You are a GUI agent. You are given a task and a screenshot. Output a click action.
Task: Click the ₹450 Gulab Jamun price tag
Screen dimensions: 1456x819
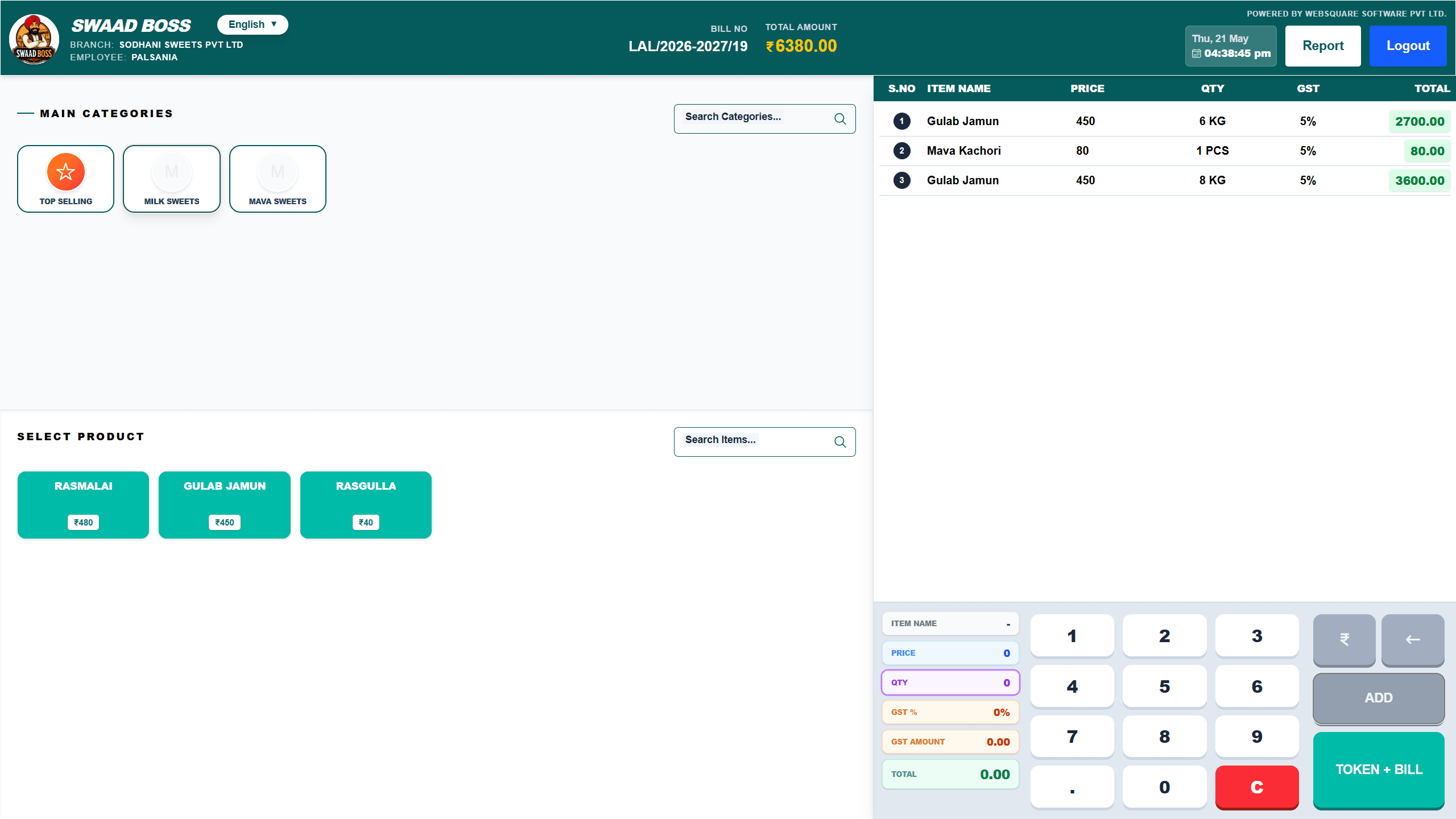pyautogui.click(x=225, y=523)
